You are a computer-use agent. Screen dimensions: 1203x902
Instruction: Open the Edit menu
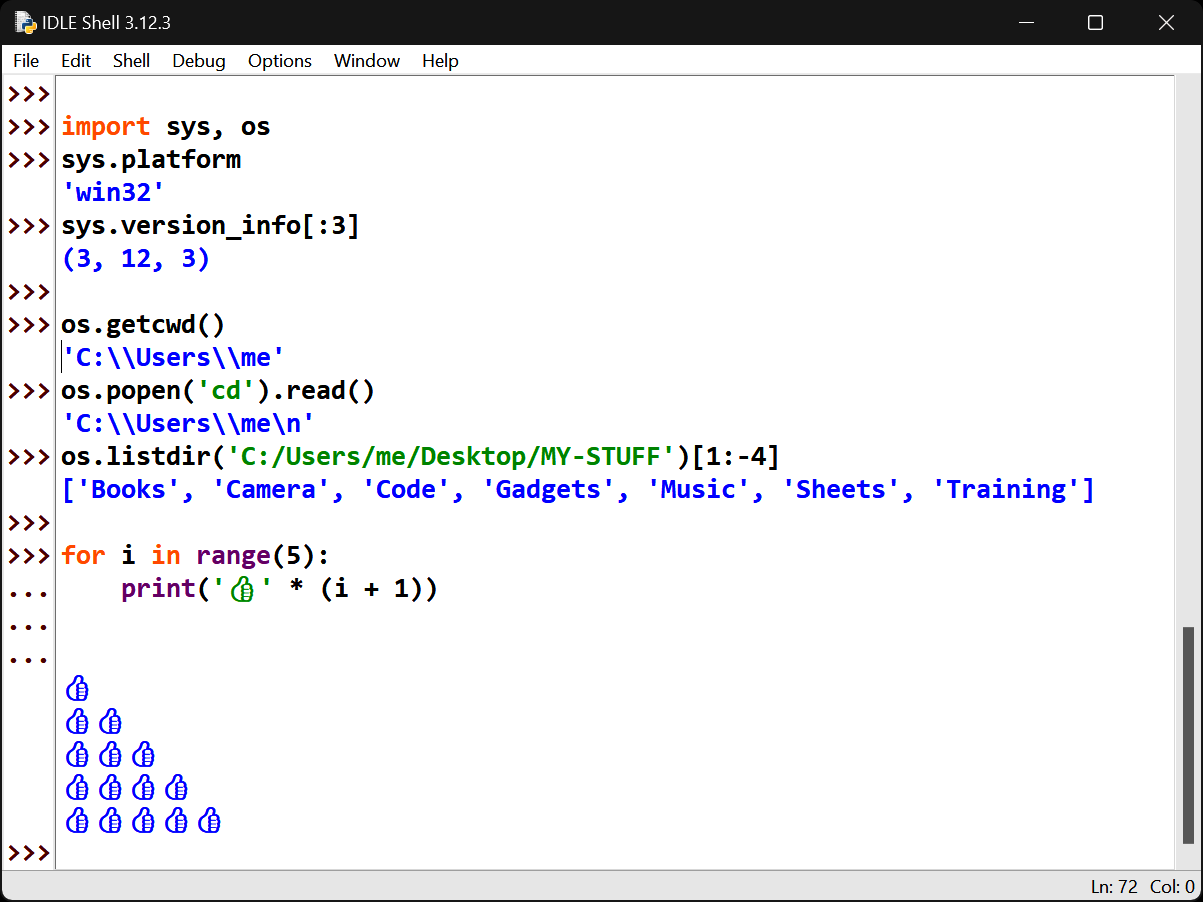76,61
